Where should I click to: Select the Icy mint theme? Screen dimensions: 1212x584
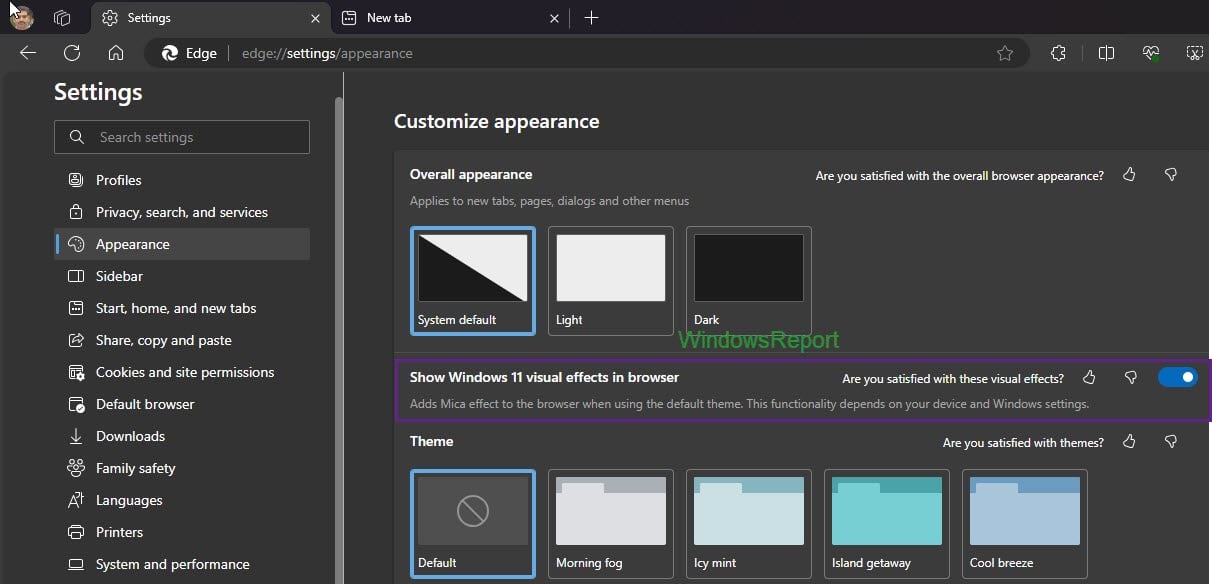pos(749,524)
